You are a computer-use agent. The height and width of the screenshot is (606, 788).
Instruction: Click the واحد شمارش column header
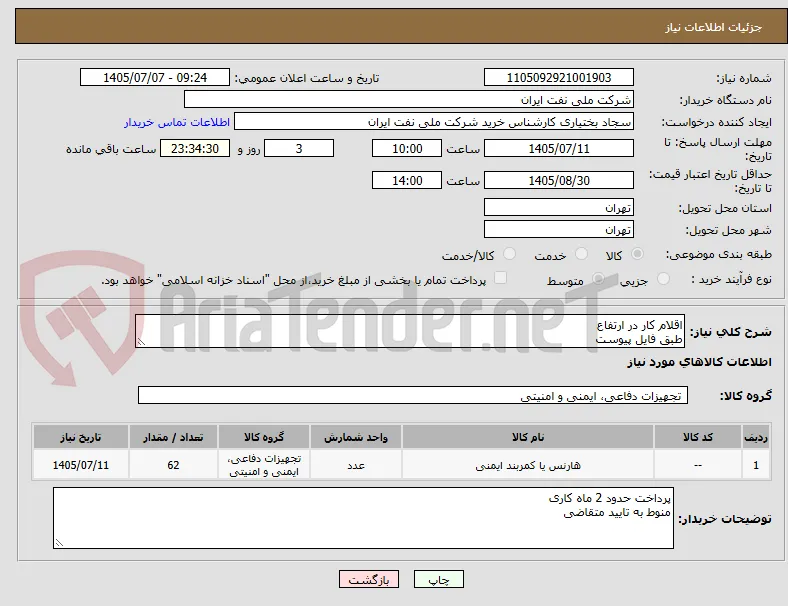(356, 437)
